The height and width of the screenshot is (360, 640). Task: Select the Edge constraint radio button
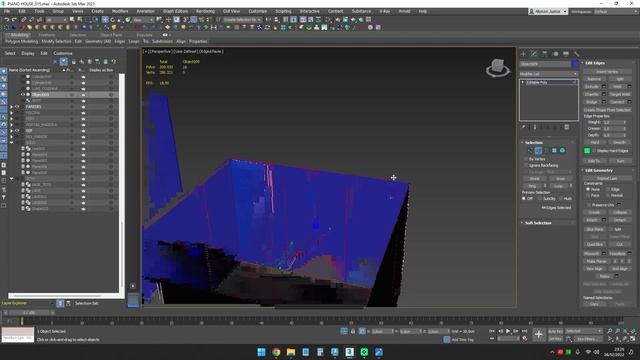click(x=608, y=189)
